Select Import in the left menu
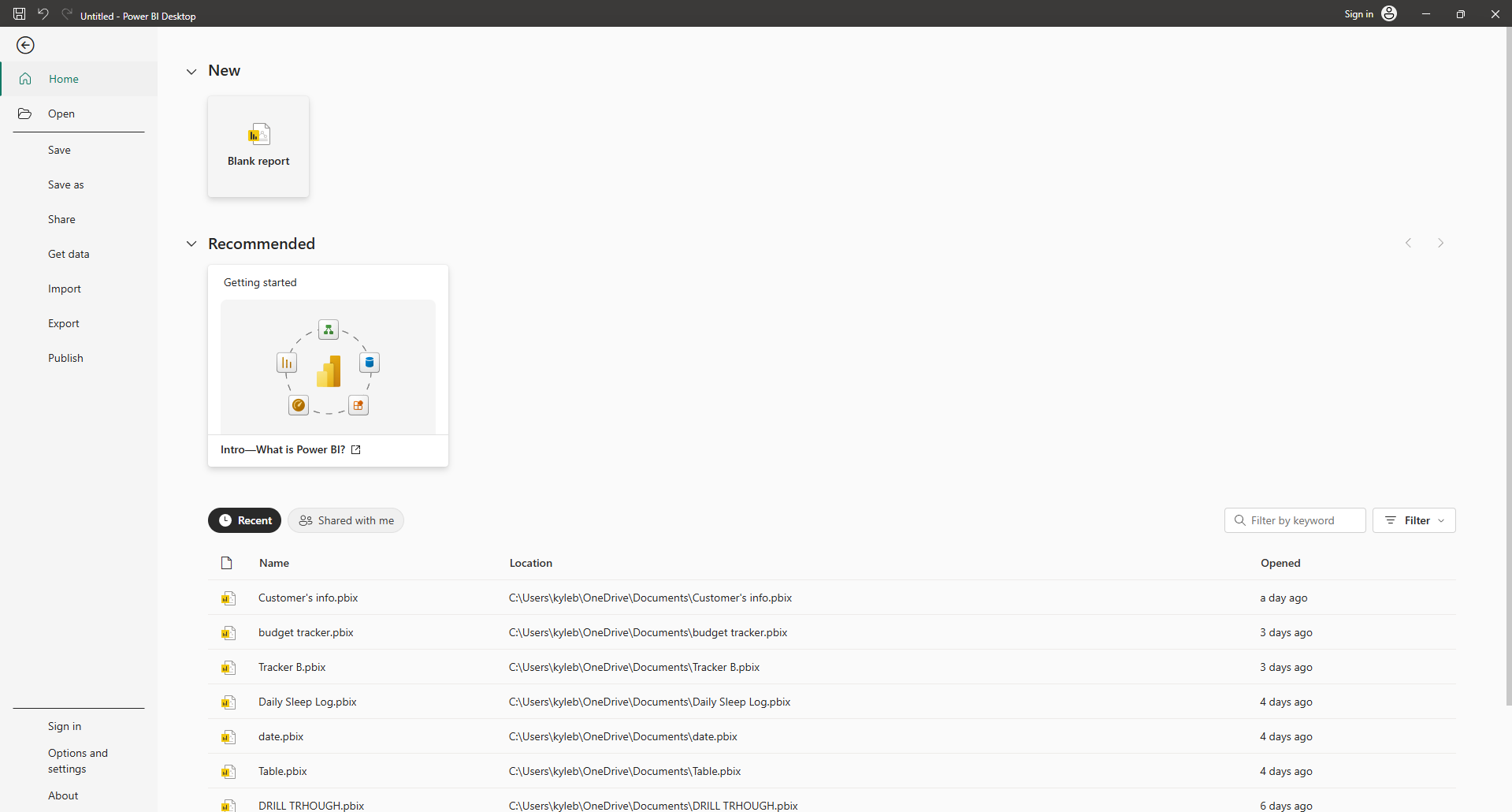The image size is (1512, 812). click(x=65, y=289)
